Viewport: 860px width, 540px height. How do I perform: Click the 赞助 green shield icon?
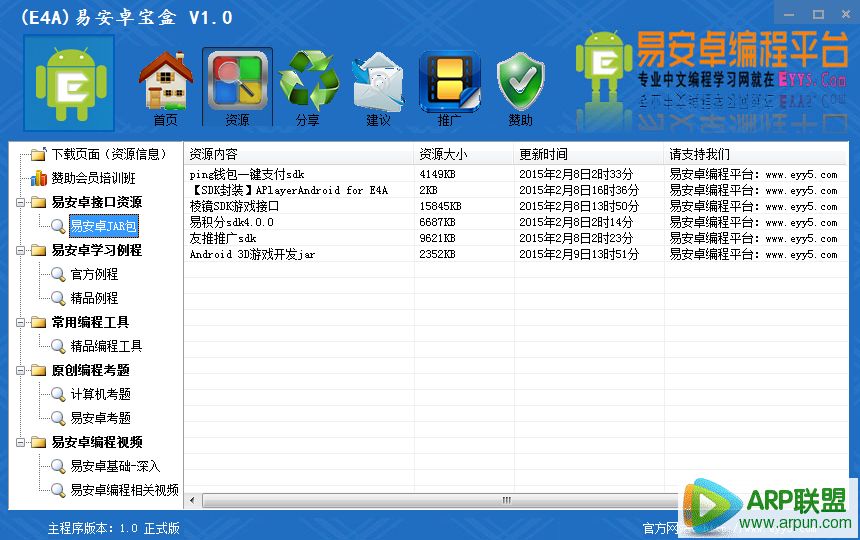[520, 84]
